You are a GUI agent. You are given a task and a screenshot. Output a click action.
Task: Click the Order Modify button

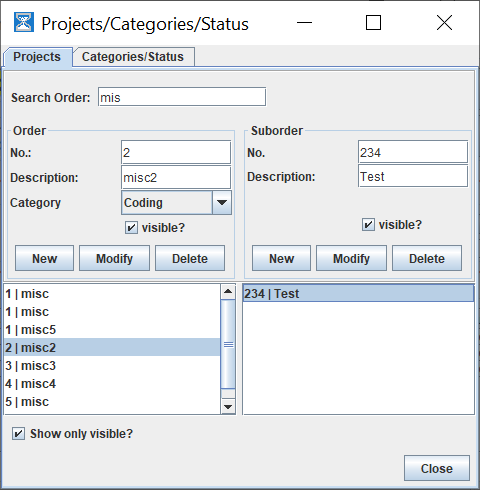point(114,258)
